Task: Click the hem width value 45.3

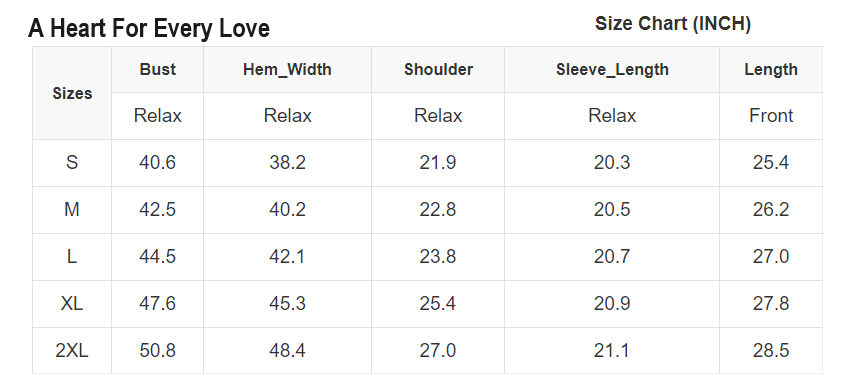Action: tap(287, 304)
